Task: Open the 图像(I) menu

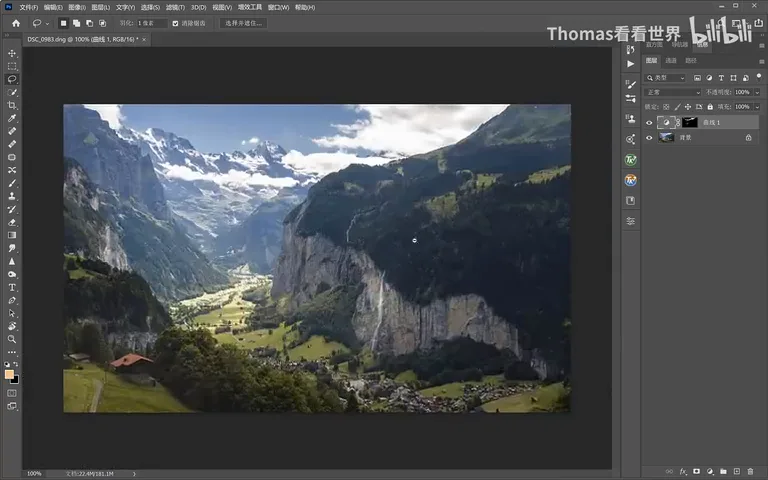Action: (77, 7)
